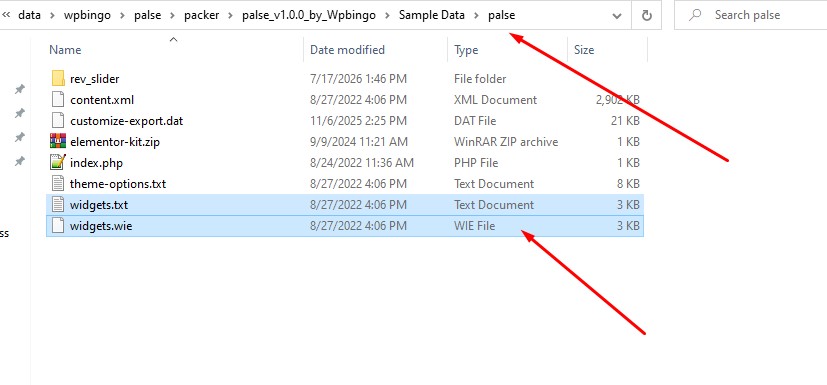Image resolution: width=827 pixels, height=385 pixels.
Task: Click the content.xml document icon
Action: pos(58,100)
